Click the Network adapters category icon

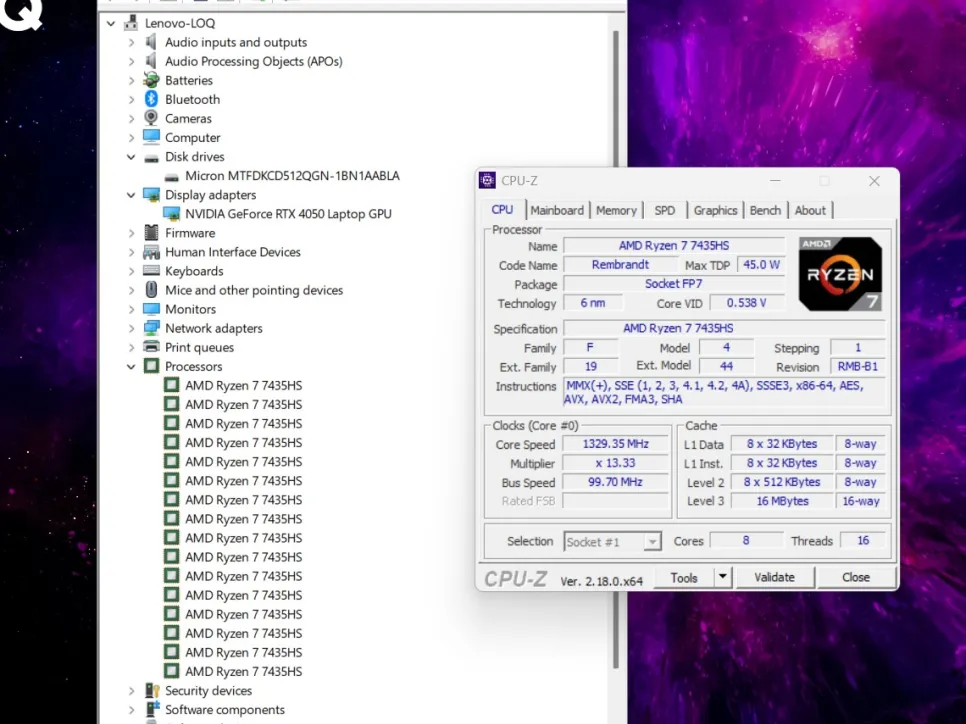pos(152,328)
